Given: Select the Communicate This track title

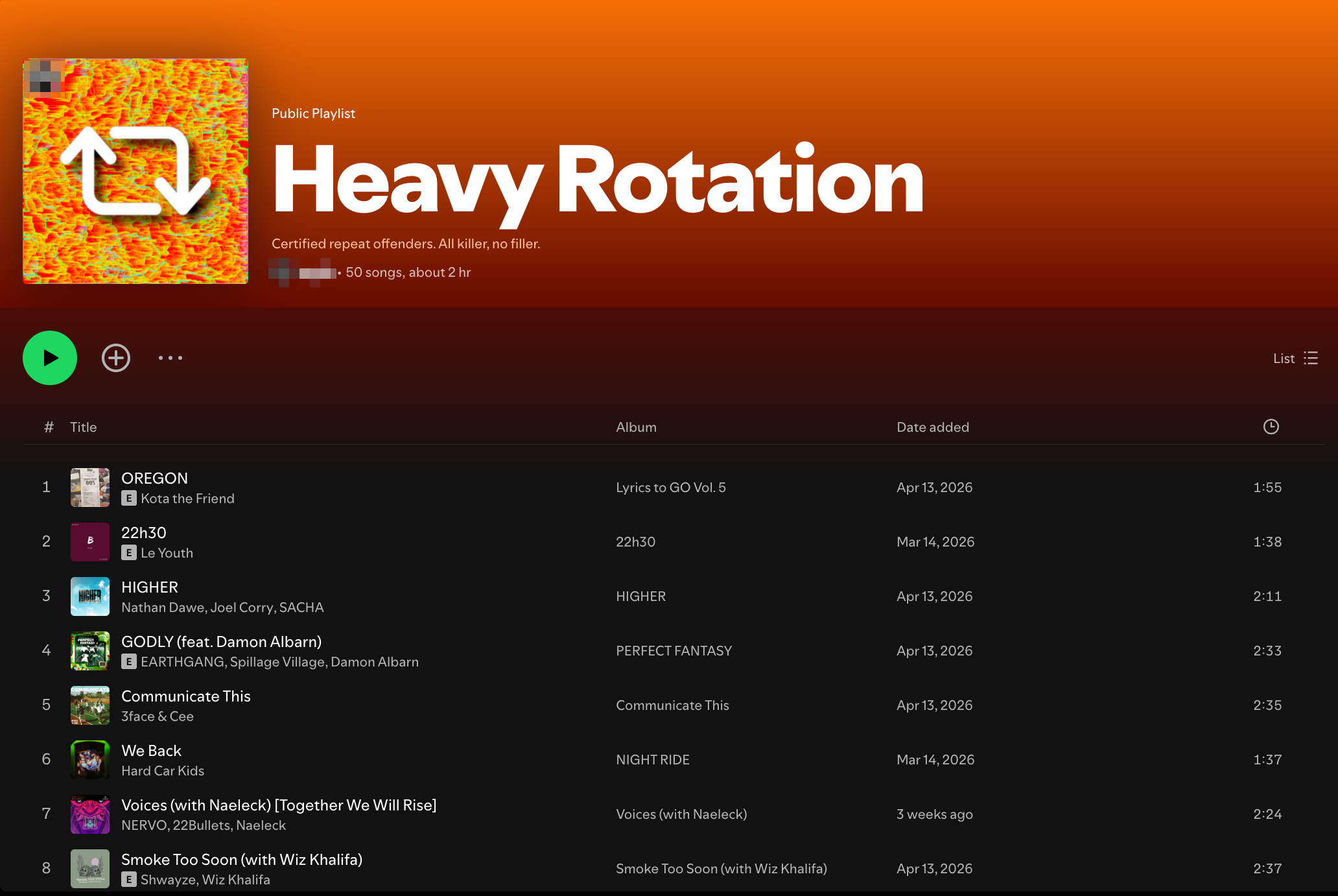Looking at the screenshot, I should 186,696.
